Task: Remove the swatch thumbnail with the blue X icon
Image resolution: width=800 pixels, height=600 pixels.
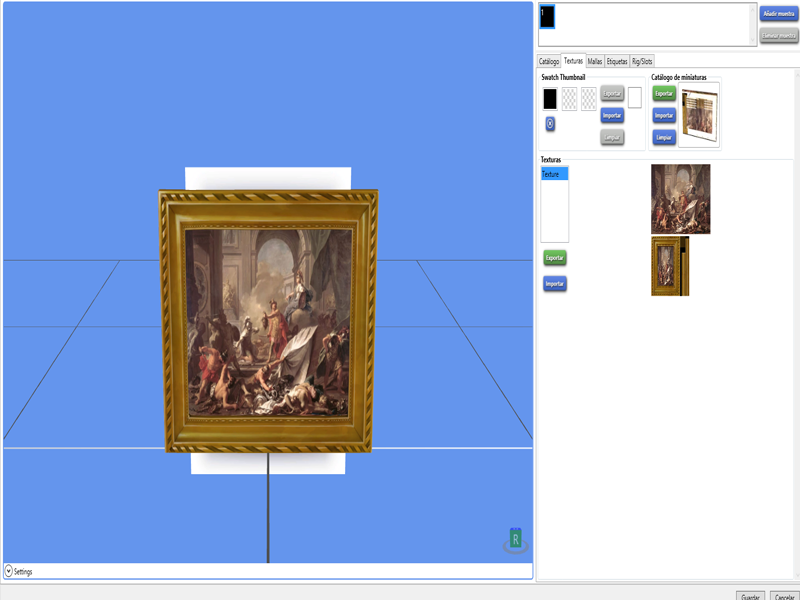Action: tap(550, 124)
